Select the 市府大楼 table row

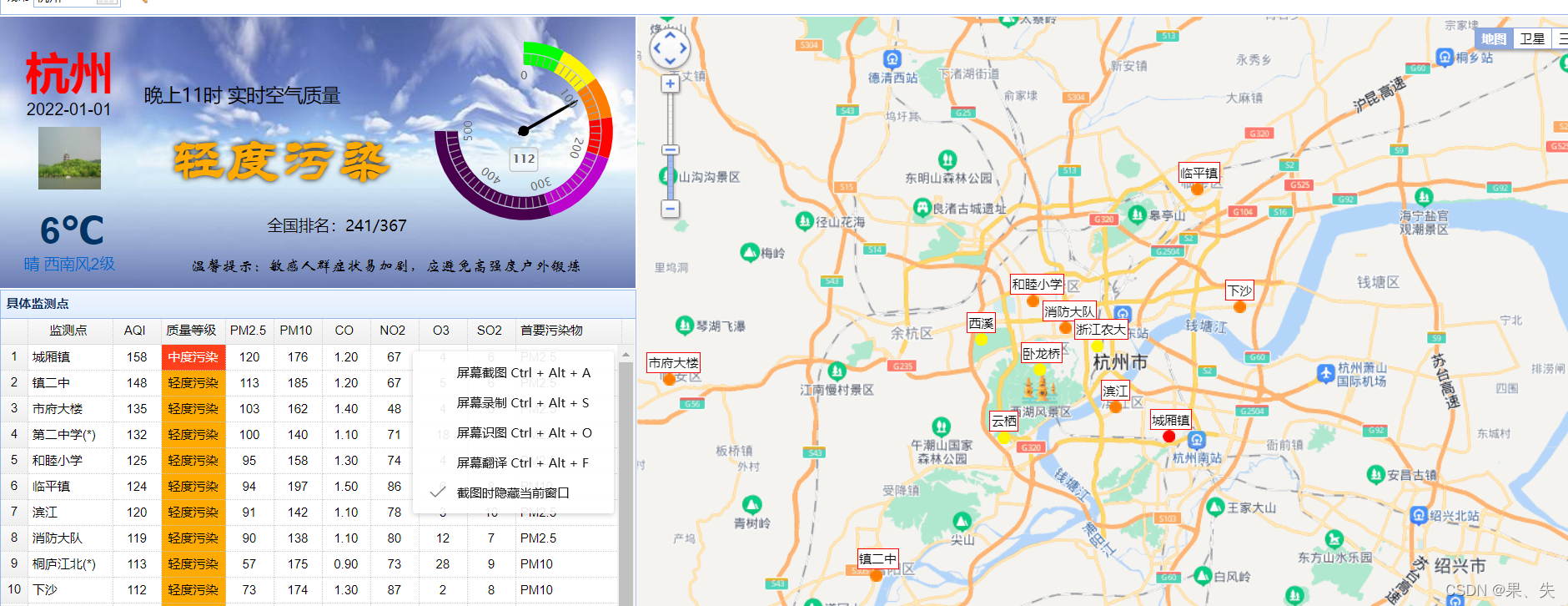(309, 408)
